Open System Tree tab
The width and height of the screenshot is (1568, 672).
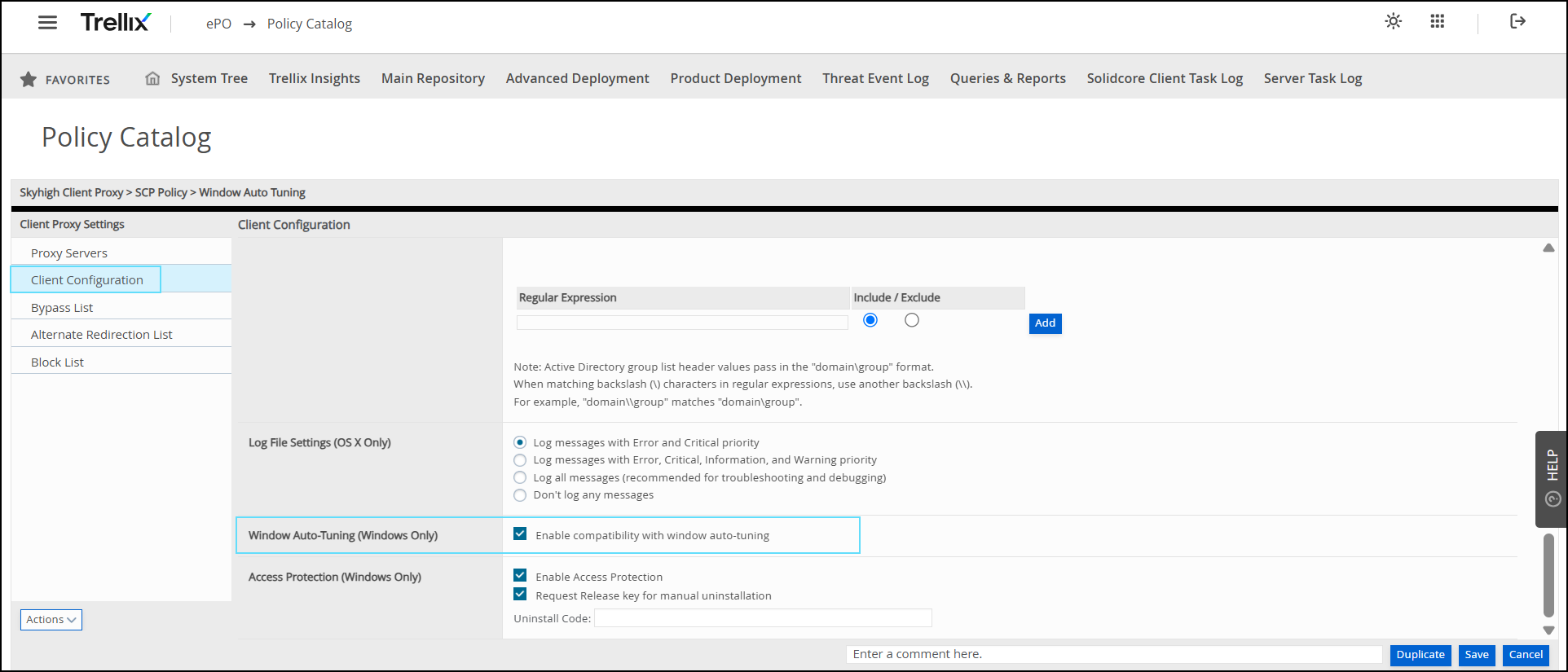[x=209, y=78]
